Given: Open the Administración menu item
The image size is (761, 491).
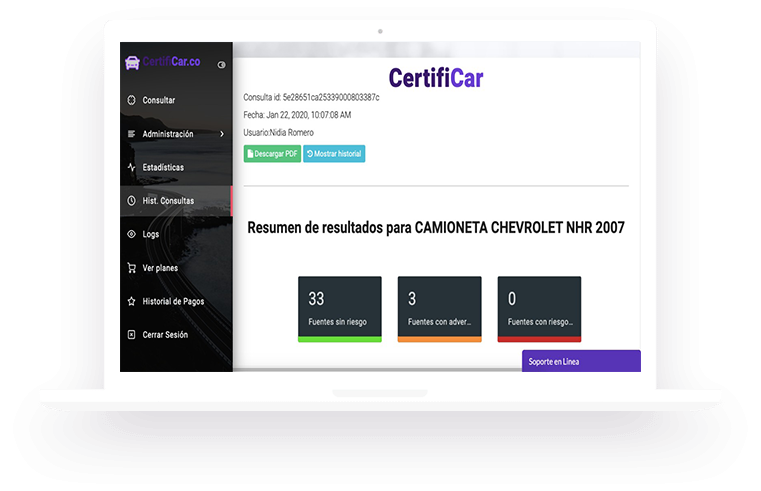Looking at the screenshot, I should (176, 134).
